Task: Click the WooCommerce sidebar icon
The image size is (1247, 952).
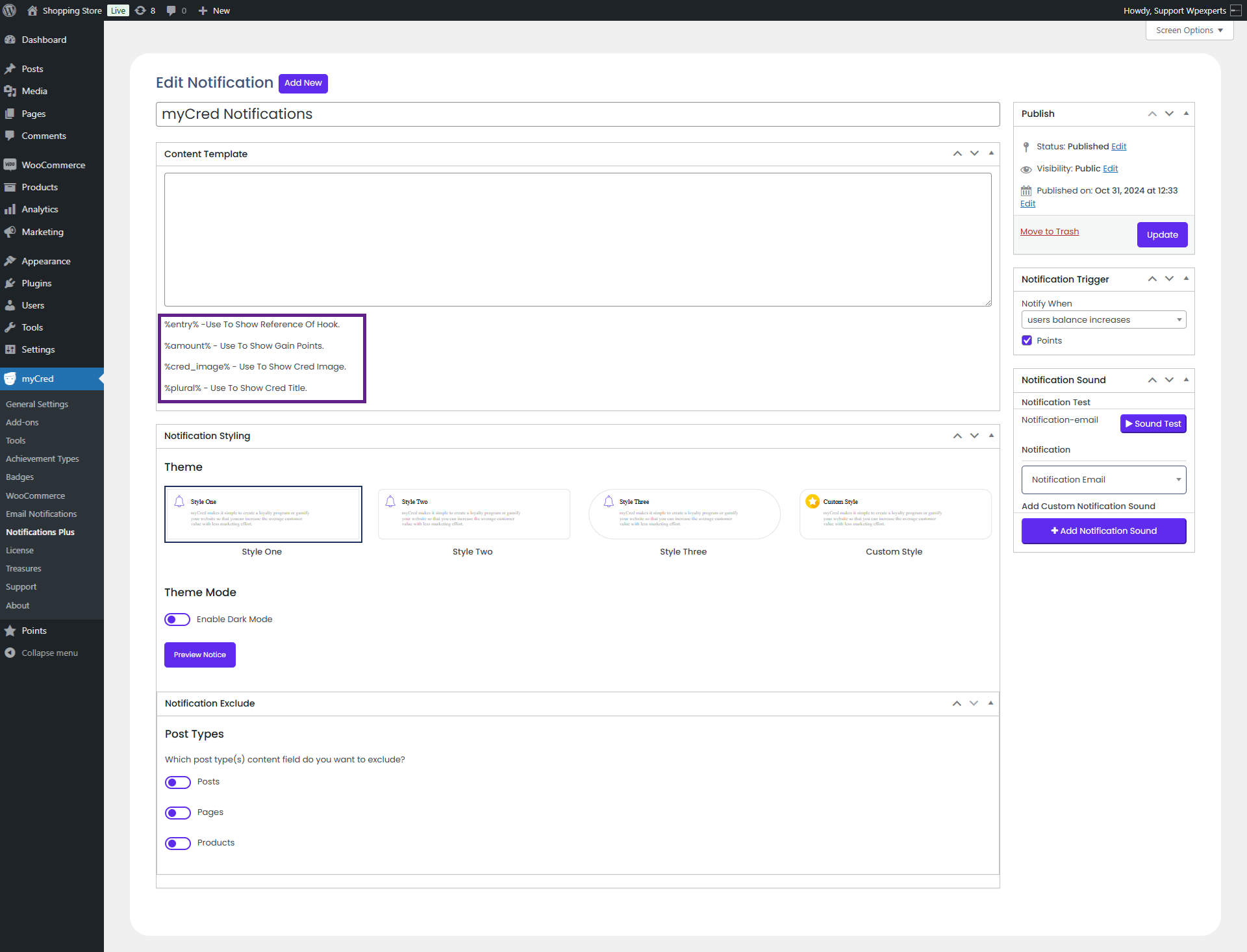Action: [10, 165]
